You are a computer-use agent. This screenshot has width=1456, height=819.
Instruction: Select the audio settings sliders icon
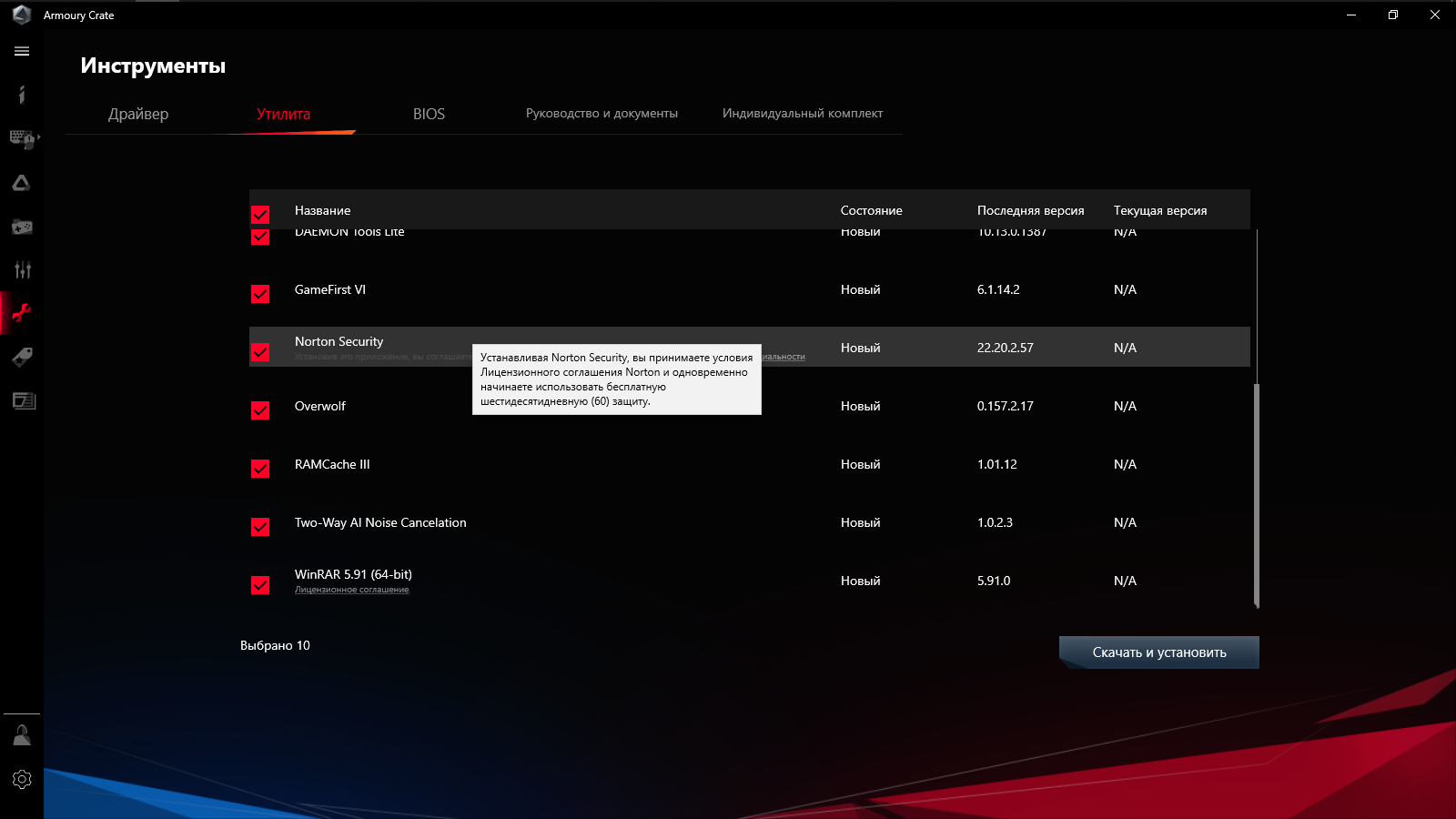click(x=21, y=269)
